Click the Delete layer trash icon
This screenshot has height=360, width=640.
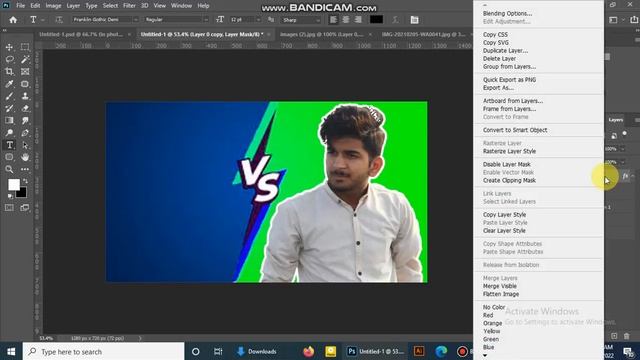tap(627, 336)
